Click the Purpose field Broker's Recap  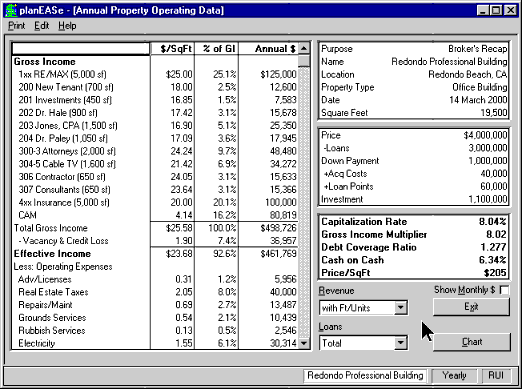point(478,49)
